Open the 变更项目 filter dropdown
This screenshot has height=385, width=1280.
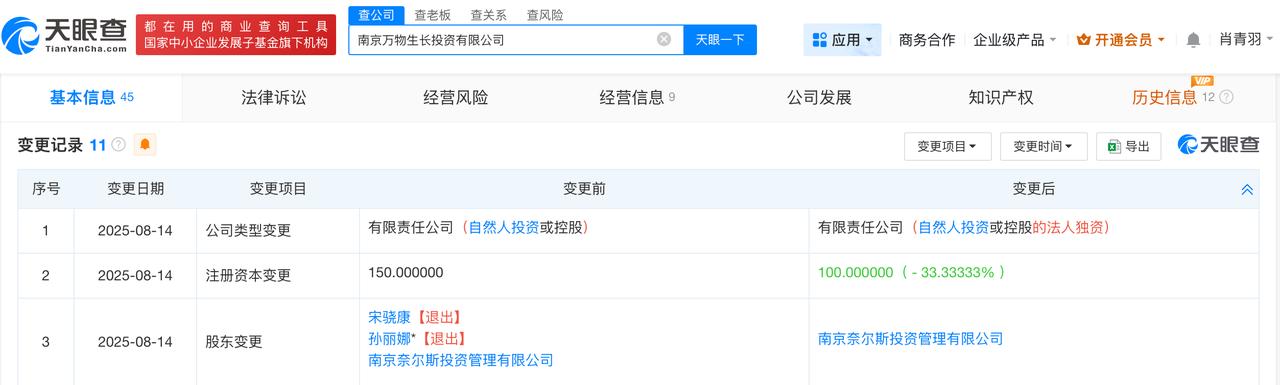point(947,146)
